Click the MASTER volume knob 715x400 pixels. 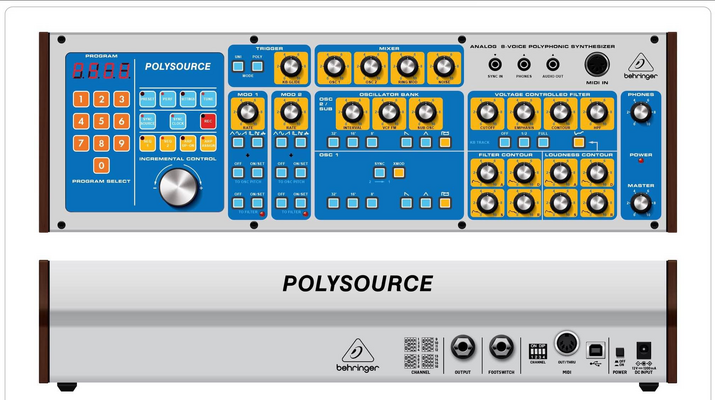coord(641,203)
